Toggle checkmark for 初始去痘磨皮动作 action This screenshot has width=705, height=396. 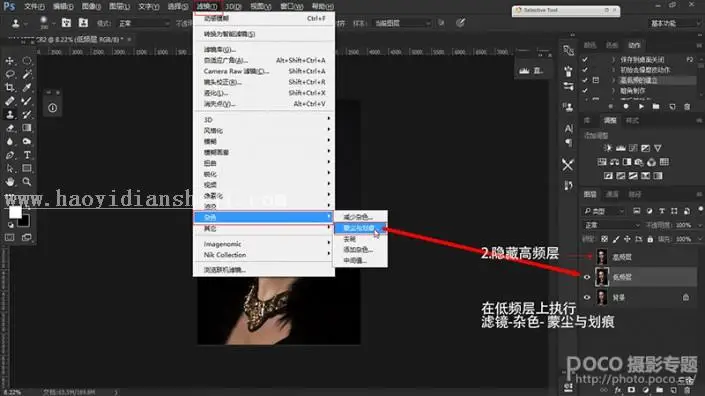tap(585, 70)
